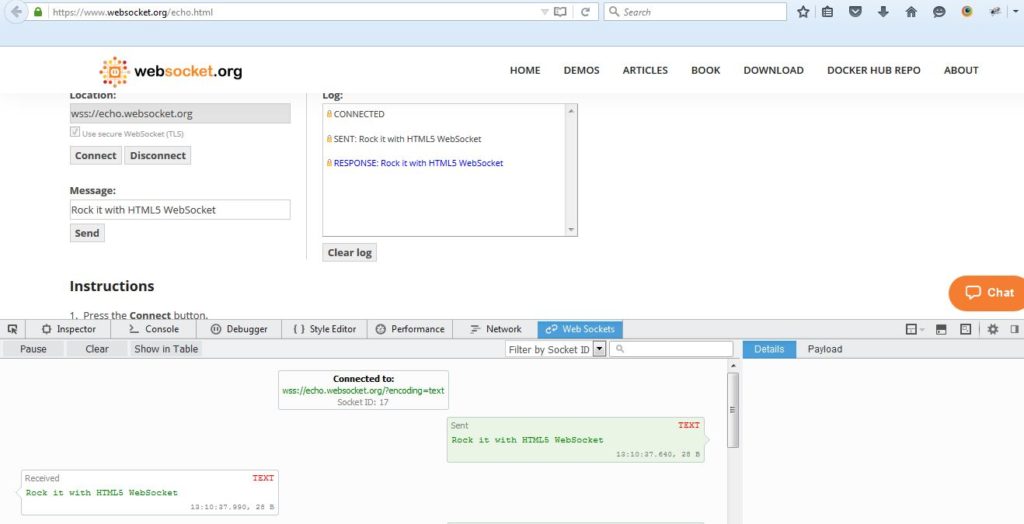Switch to the Inspector tab
The width and height of the screenshot is (1024, 524).
coord(69,329)
